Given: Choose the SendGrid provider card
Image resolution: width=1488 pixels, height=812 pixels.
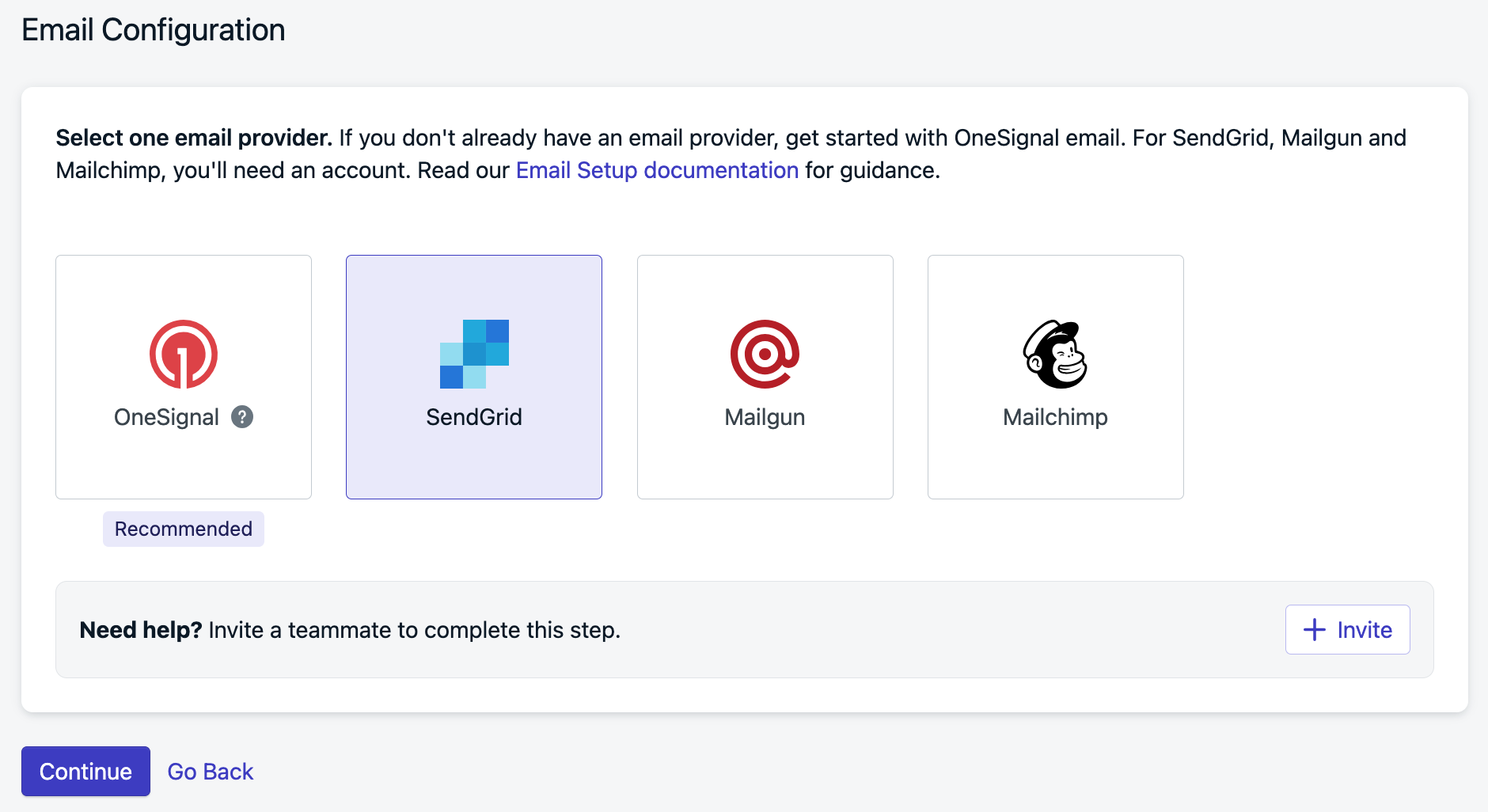Looking at the screenshot, I should pos(474,377).
